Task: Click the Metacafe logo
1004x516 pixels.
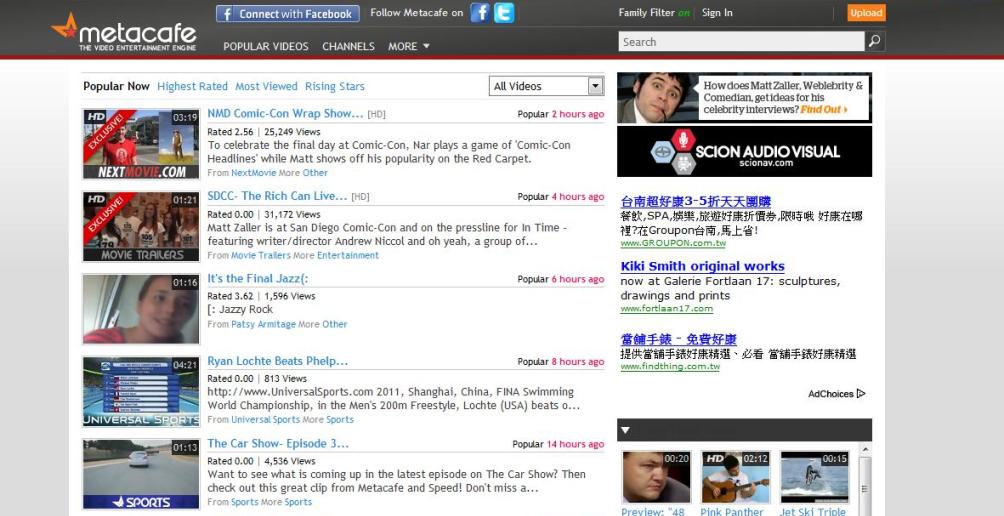Action: click(124, 33)
